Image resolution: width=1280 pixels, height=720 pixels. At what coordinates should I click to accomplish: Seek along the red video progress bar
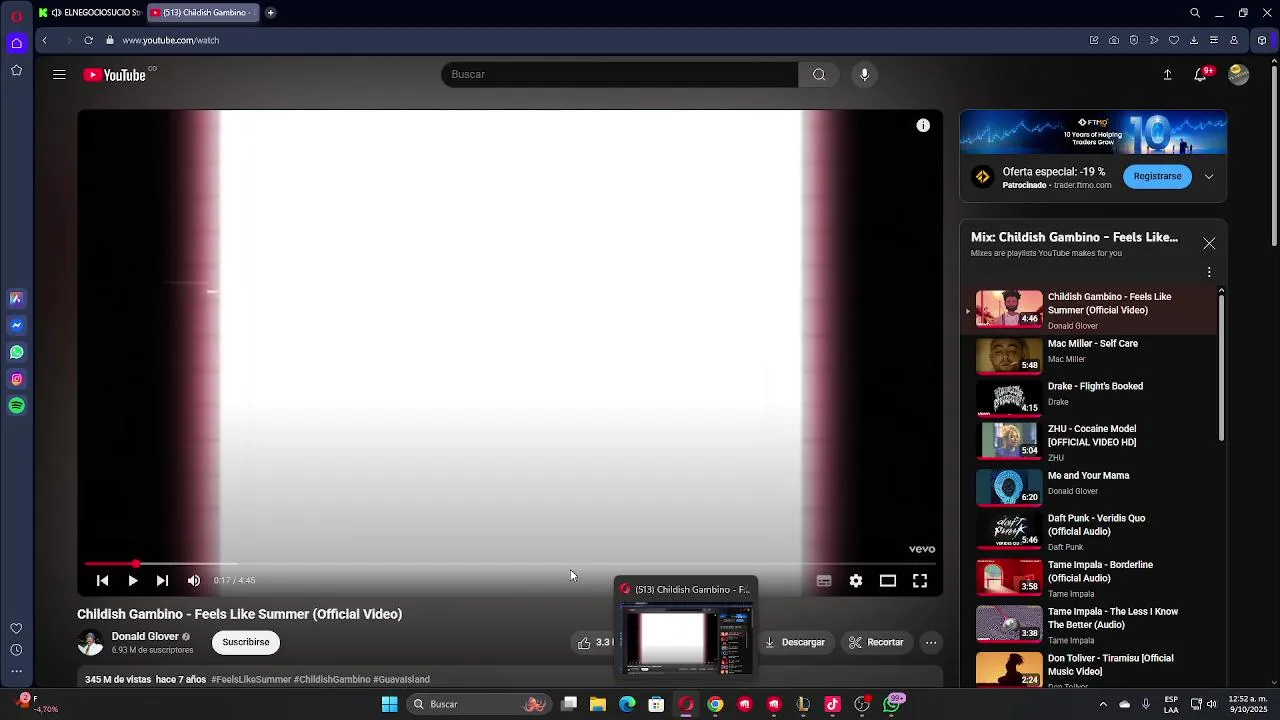coord(510,564)
